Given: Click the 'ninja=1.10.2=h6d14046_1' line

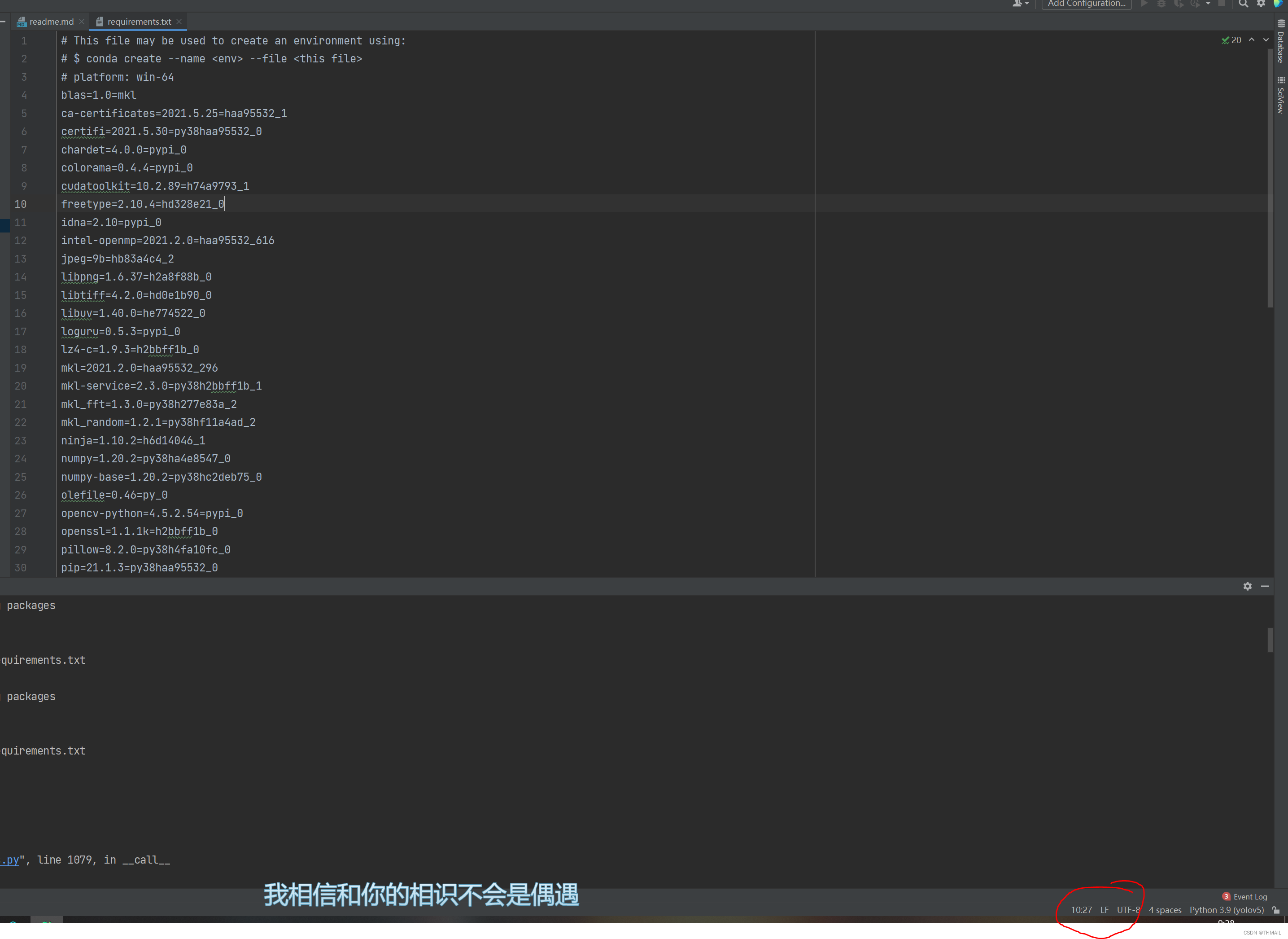Looking at the screenshot, I should coord(134,440).
